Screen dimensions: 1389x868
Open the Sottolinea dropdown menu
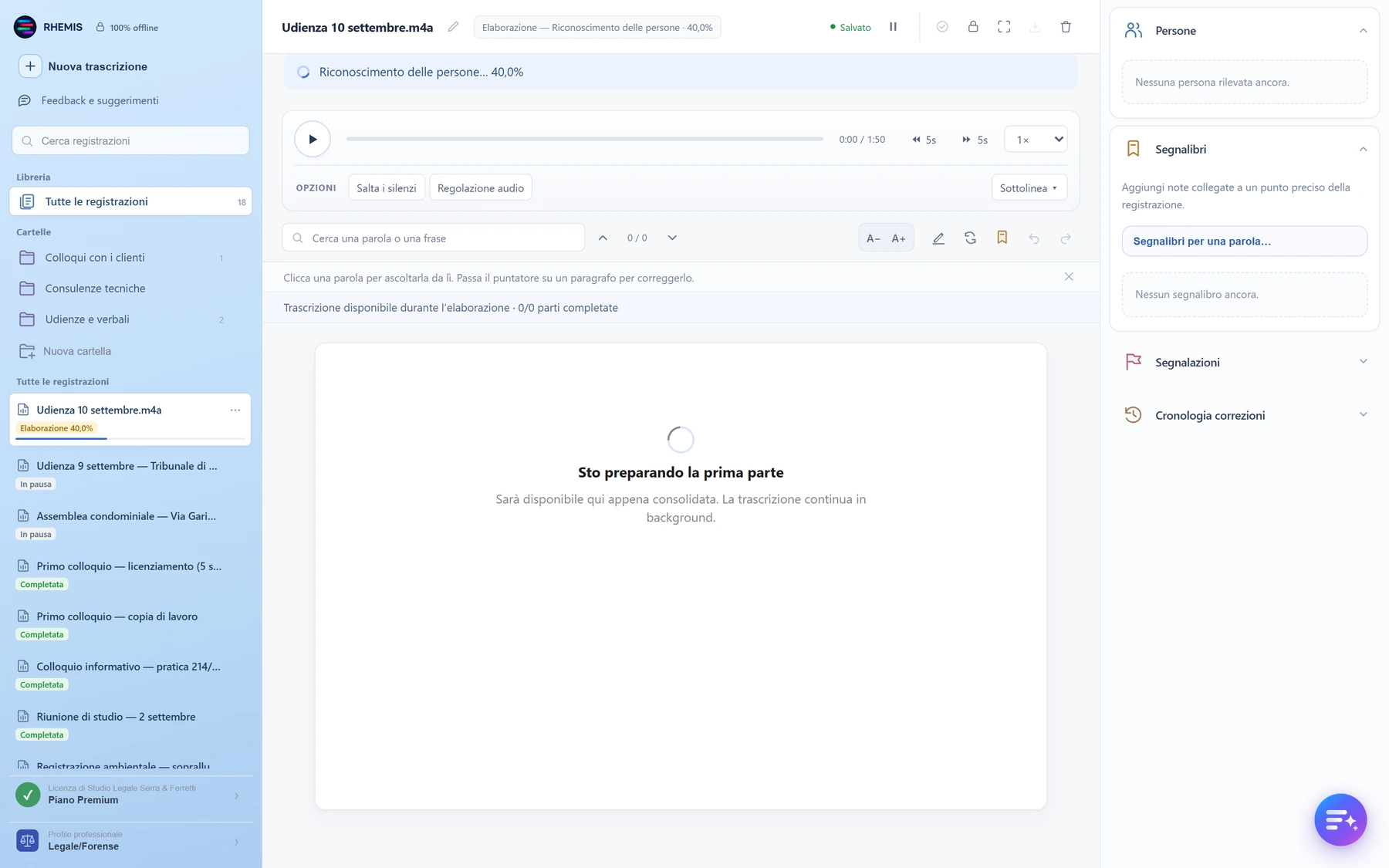[1029, 187]
